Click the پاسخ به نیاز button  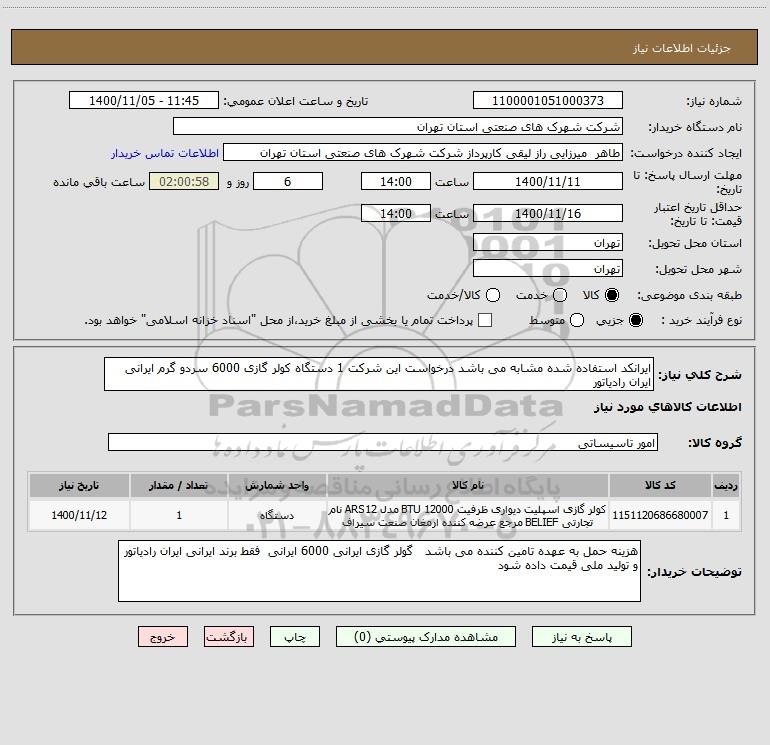tap(581, 637)
